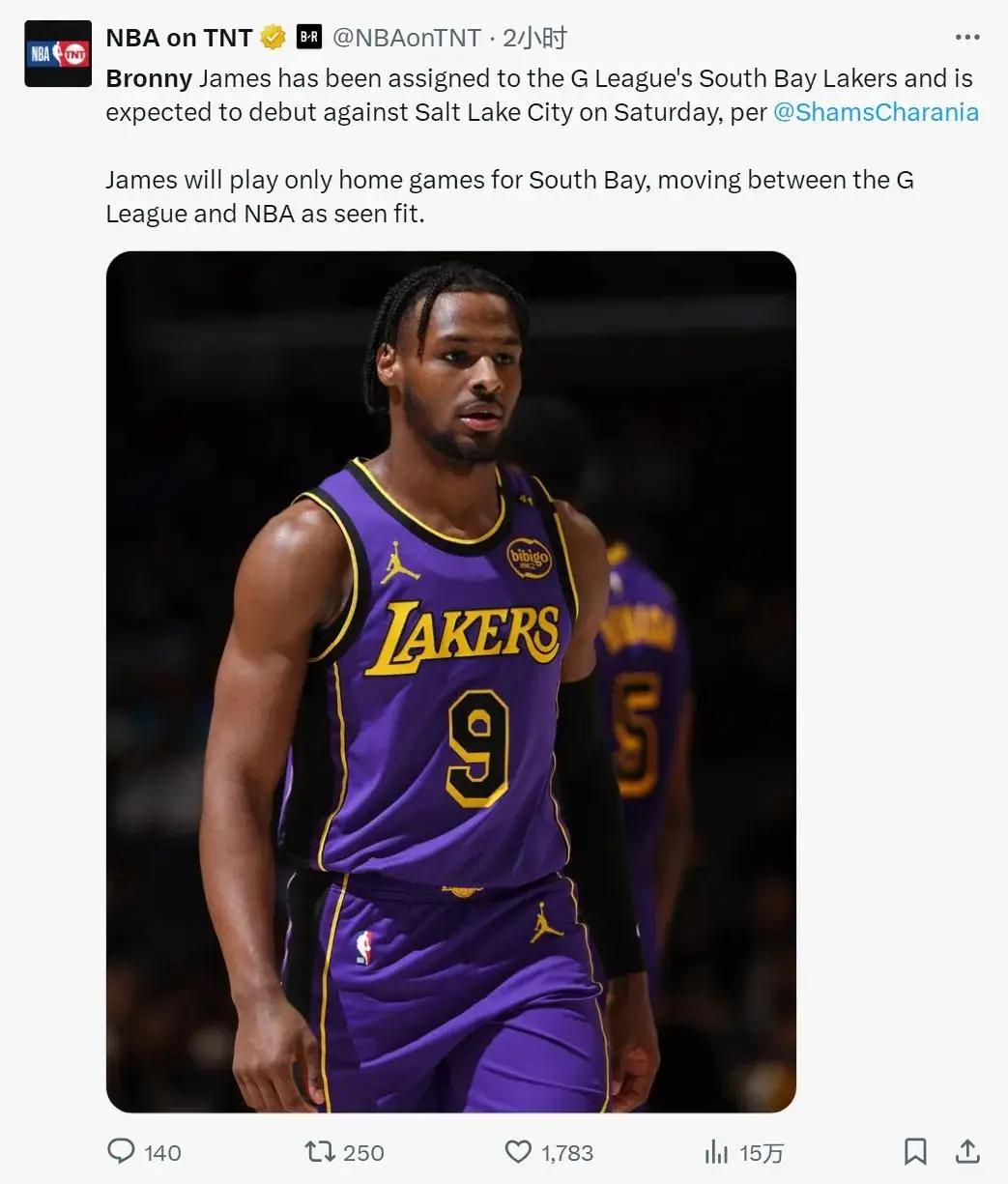View the analytics bar chart icon

pyautogui.click(x=716, y=1151)
